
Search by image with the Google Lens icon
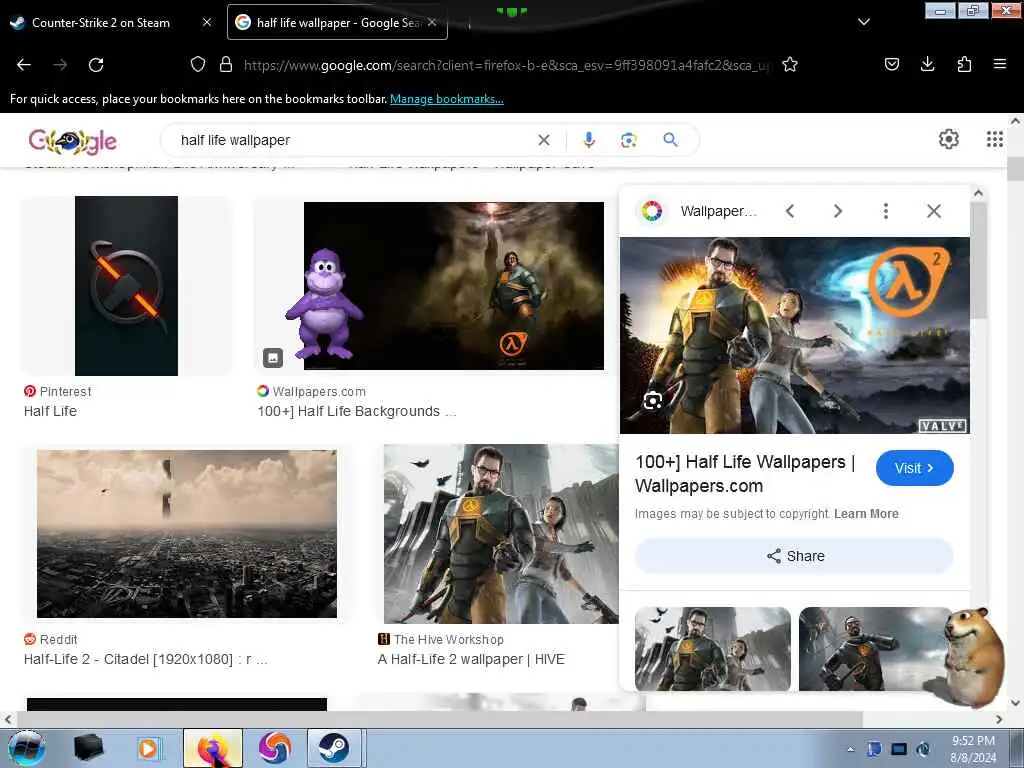(x=628, y=140)
